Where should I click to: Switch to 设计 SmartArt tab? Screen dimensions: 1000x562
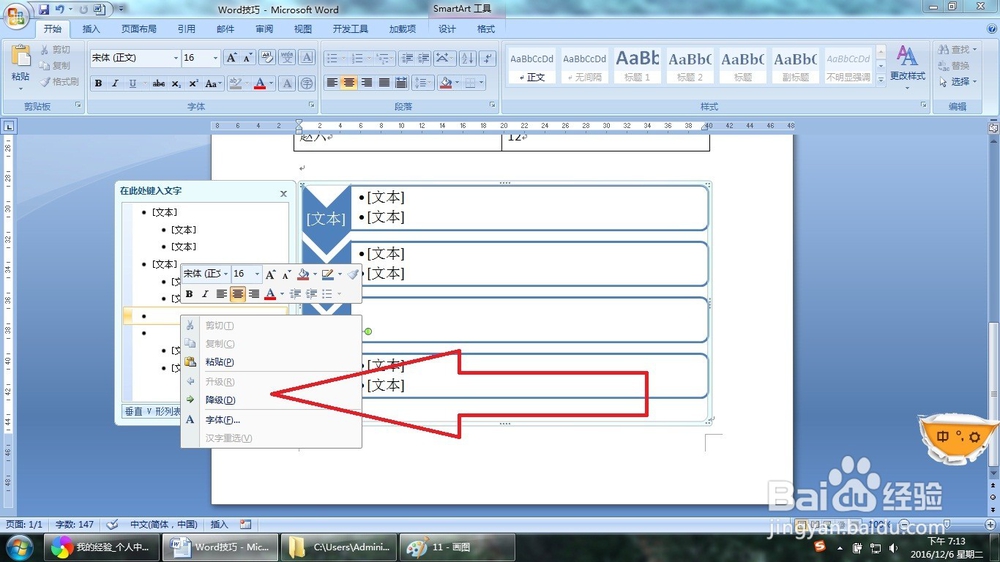[447, 29]
